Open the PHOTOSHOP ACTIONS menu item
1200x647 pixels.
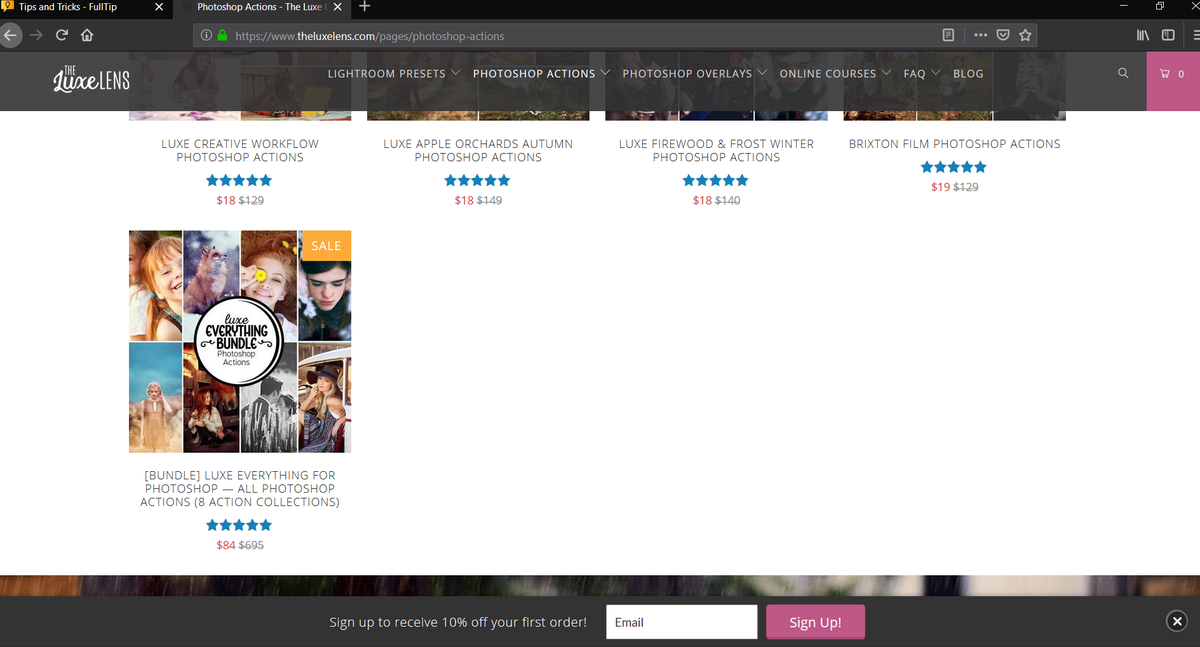coord(534,74)
